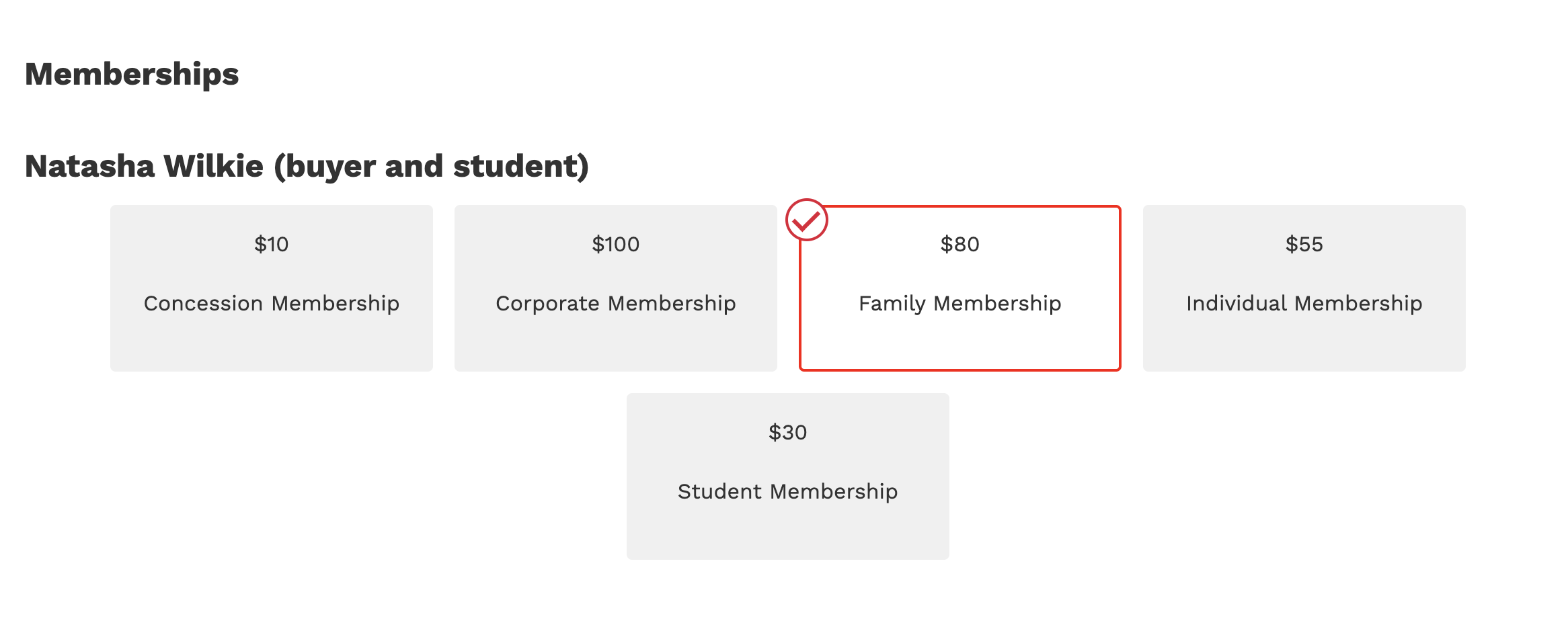The width and height of the screenshot is (1568, 629).
Task: Select the Concession Membership tile
Action: 271,336
